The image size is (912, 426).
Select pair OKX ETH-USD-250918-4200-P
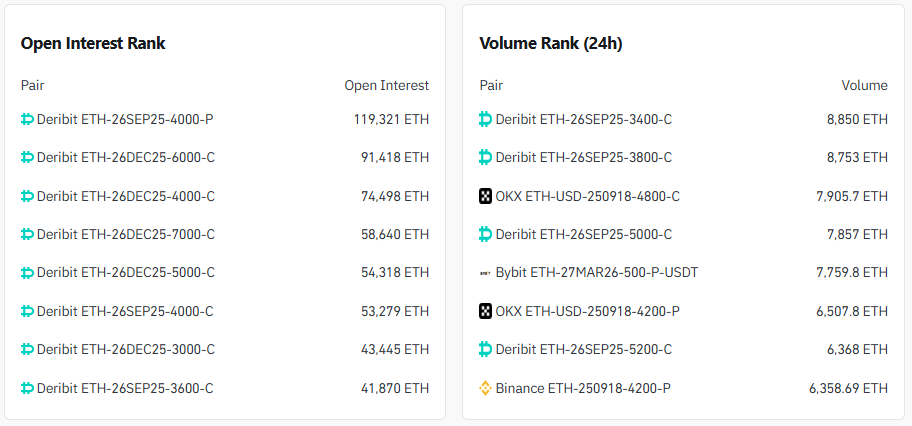tap(587, 311)
